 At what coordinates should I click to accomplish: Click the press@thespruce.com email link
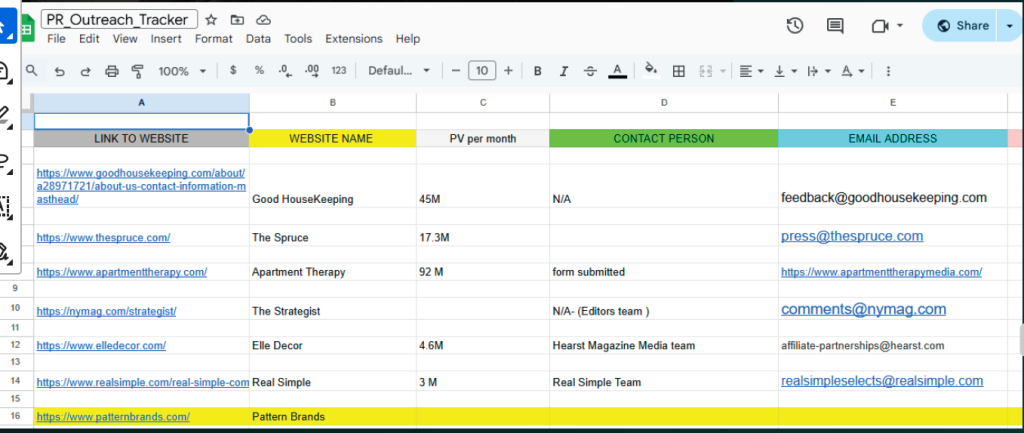pos(852,236)
